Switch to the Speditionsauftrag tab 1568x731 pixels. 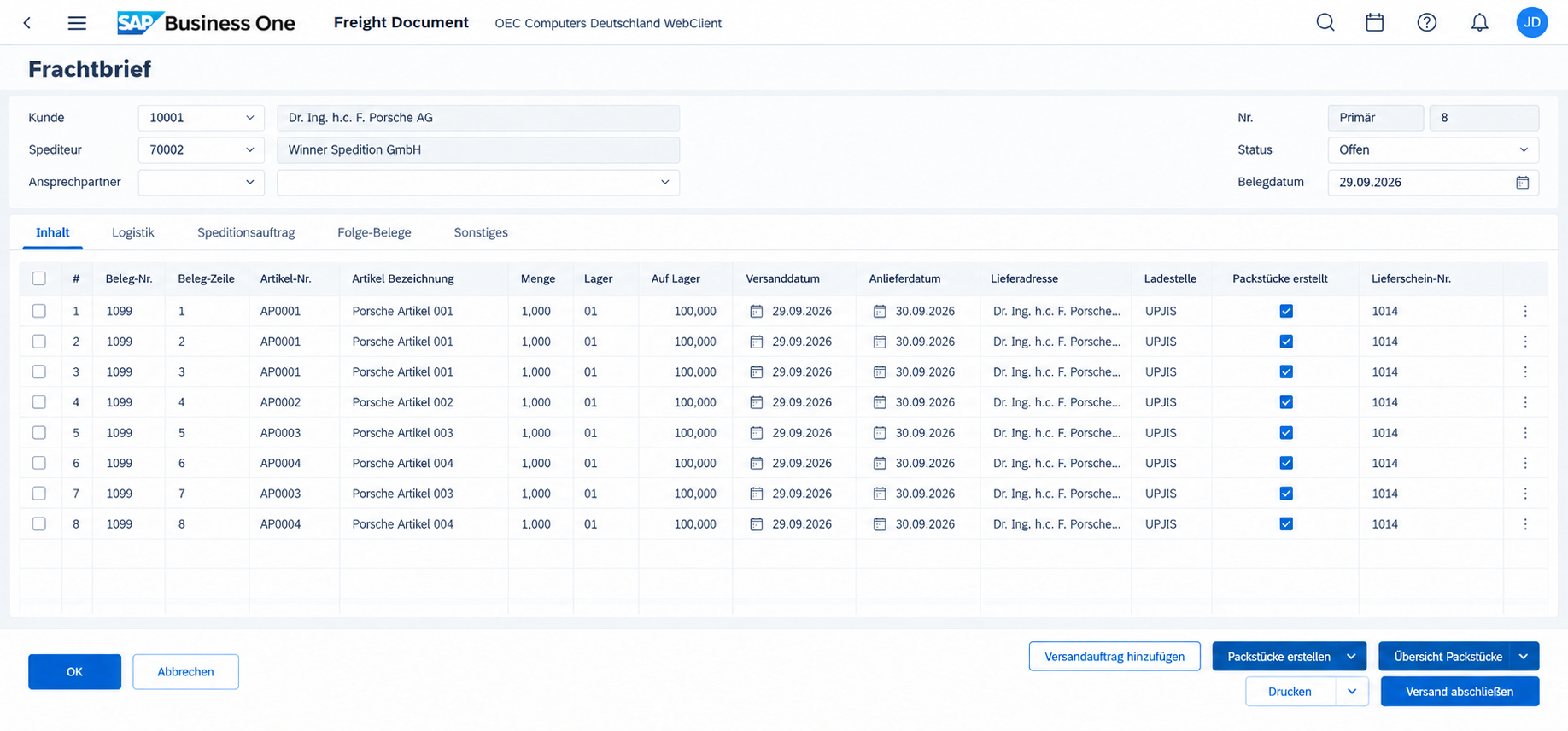click(x=246, y=232)
